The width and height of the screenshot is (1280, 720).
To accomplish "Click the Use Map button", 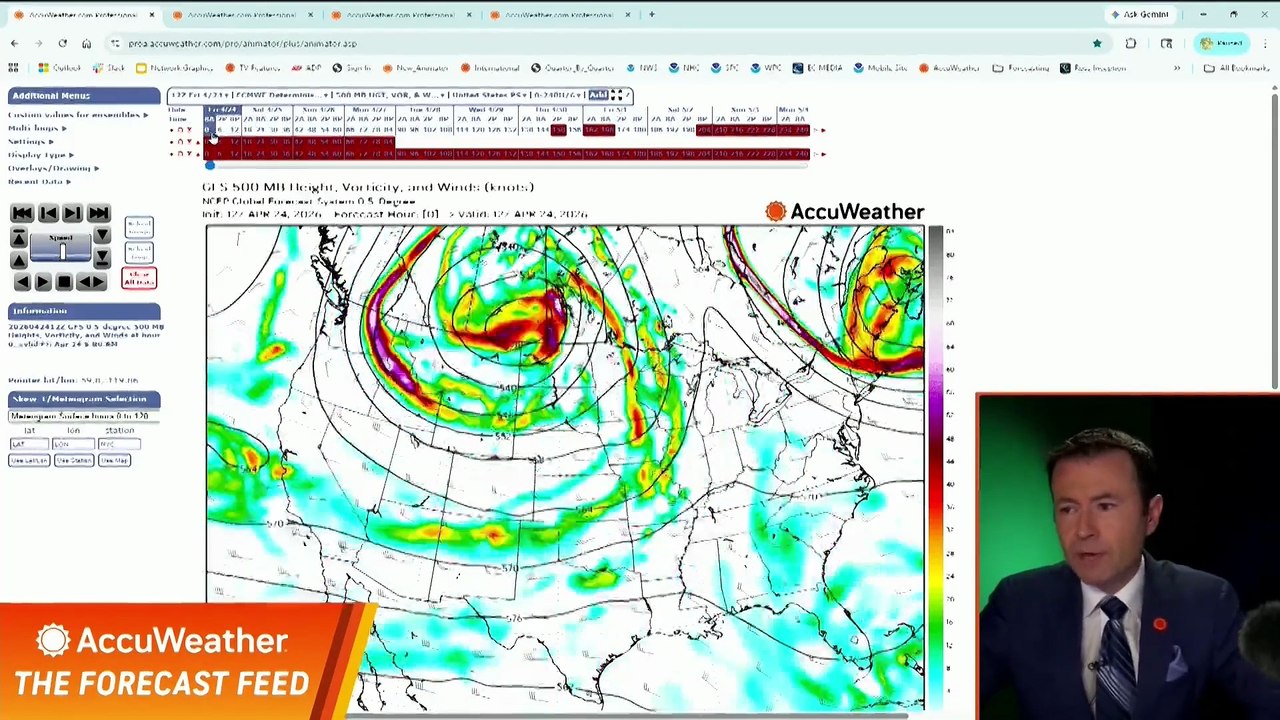I will [x=114, y=460].
